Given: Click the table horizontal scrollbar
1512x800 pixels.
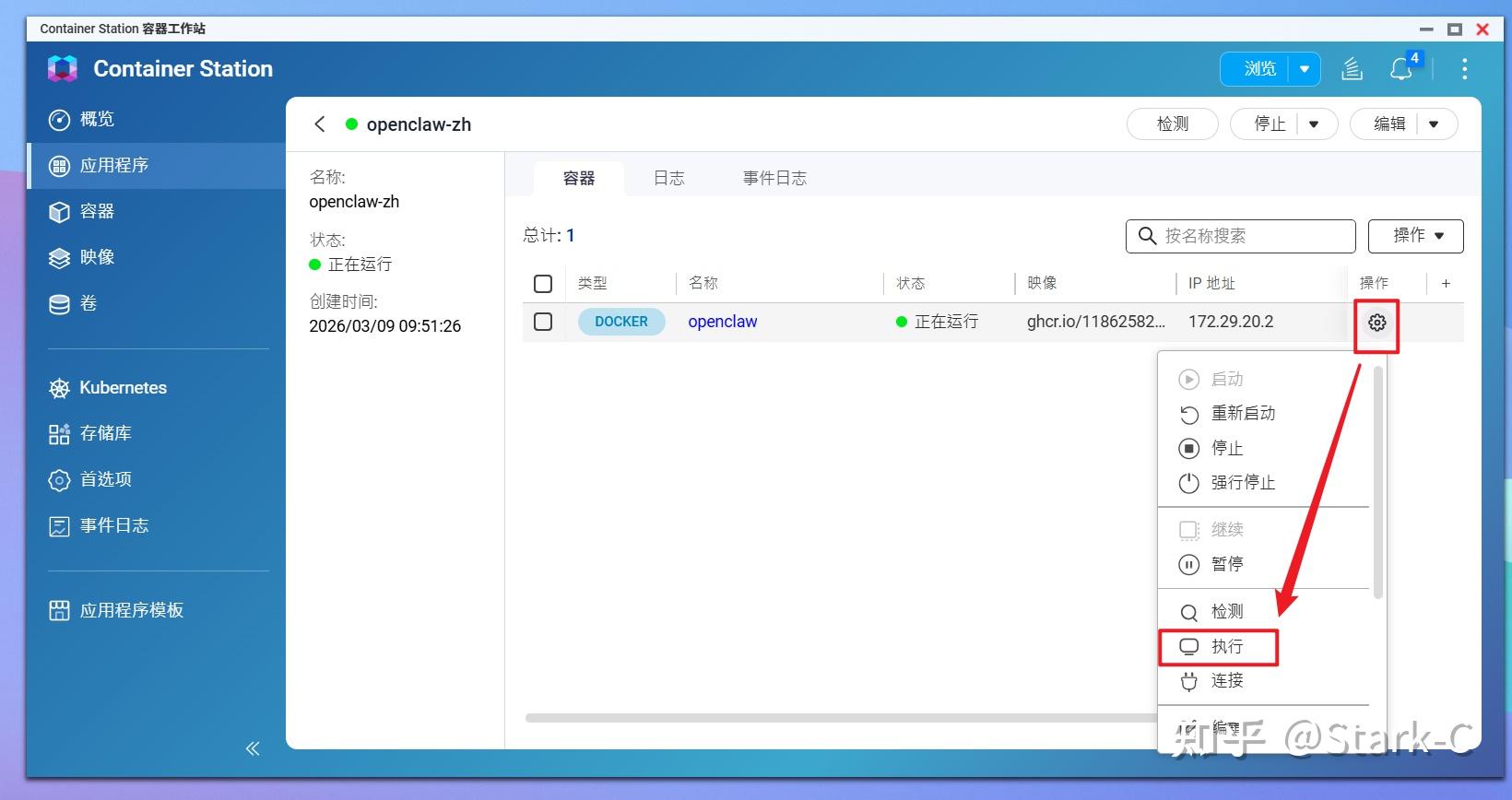Looking at the screenshot, I should (x=841, y=718).
